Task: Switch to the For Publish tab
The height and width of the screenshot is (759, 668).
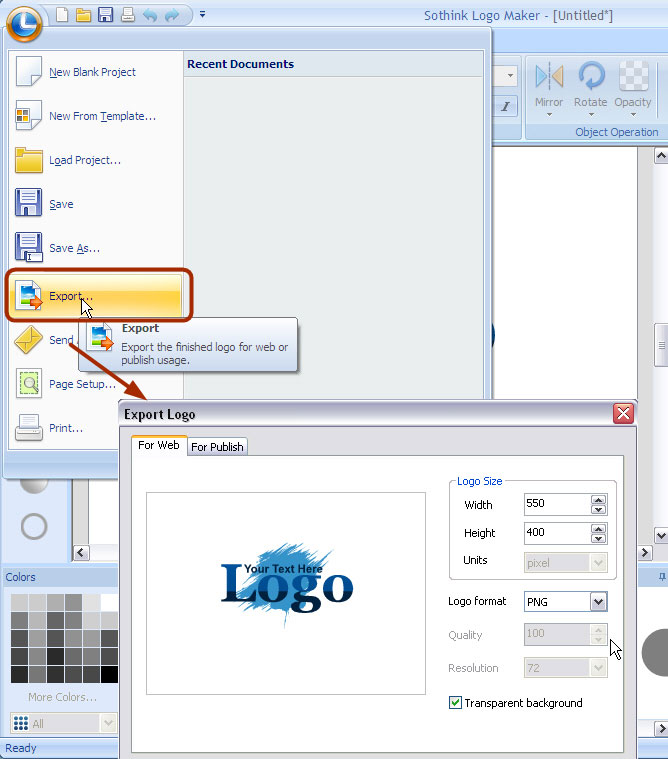Action: pyautogui.click(x=217, y=447)
